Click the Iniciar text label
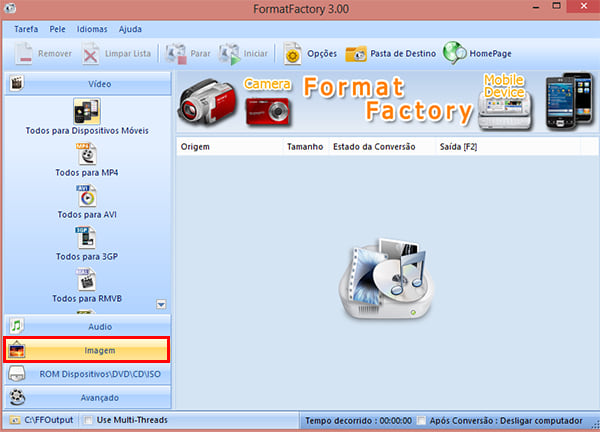 pos(256,54)
